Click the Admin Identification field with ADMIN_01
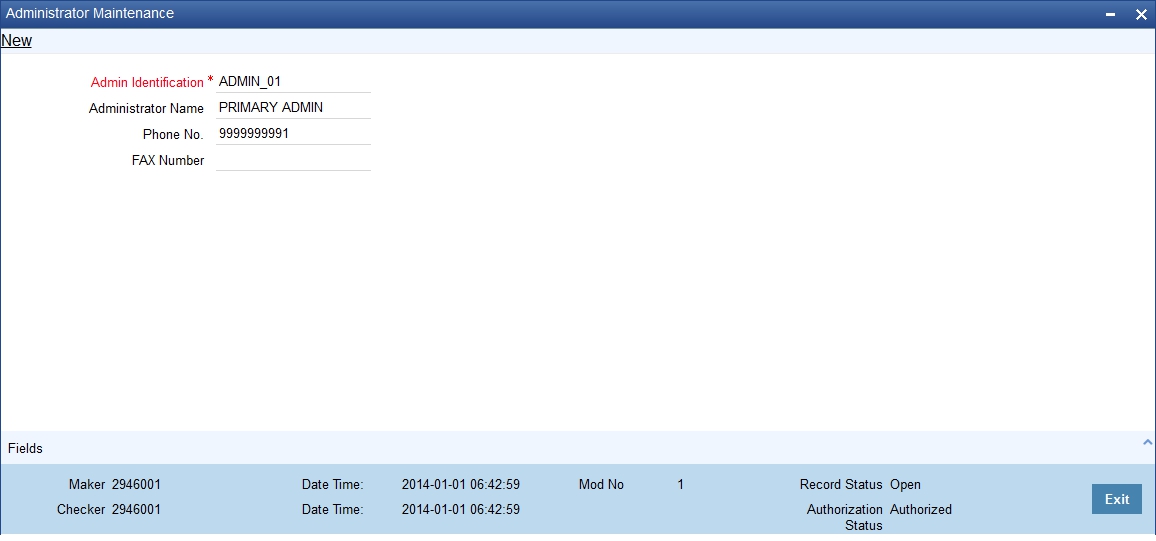 tap(293, 82)
